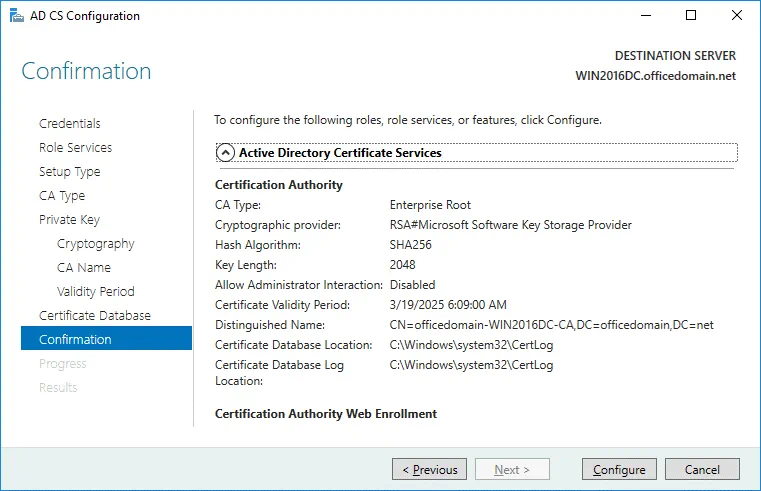761x491 pixels.
Task: Select the Setup Type step
Action: point(70,172)
